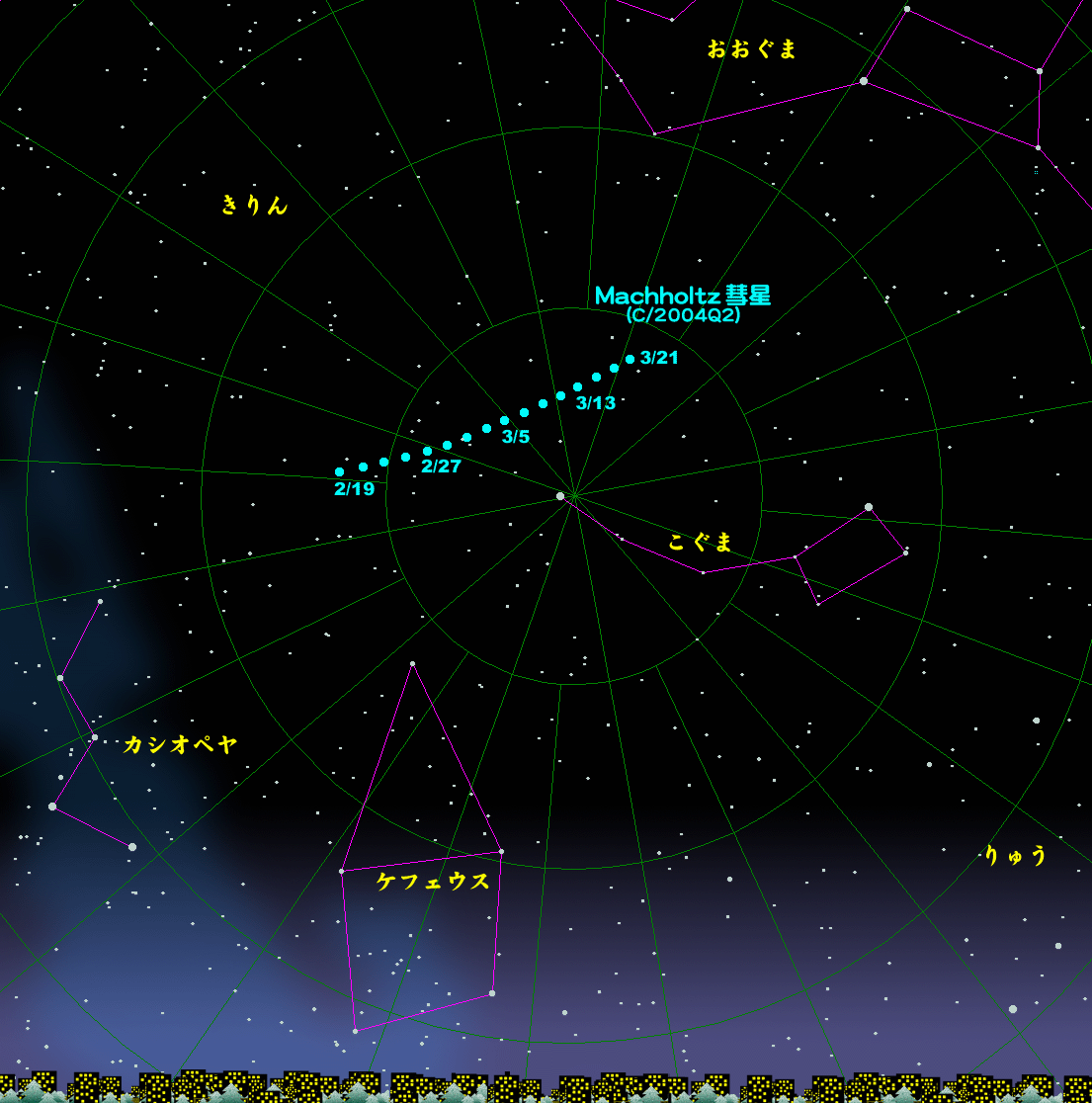This screenshot has height=1103, width=1092.
Task: Click the 3/5 date label
Action: [516, 437]
